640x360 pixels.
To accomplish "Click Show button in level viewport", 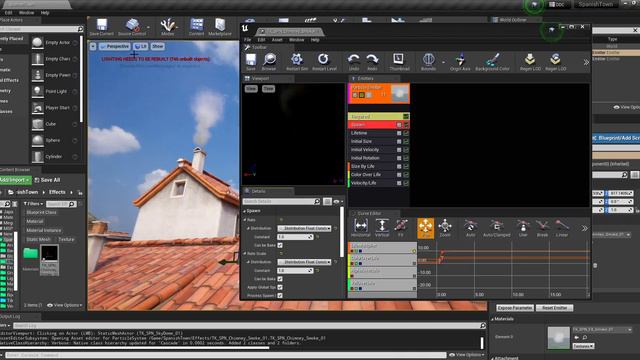I will (158, 47).
